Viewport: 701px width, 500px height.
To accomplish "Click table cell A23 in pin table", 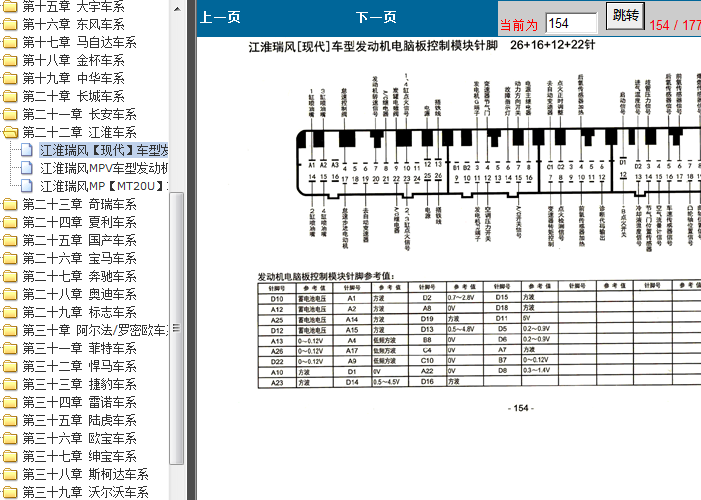I will [277, 383].
